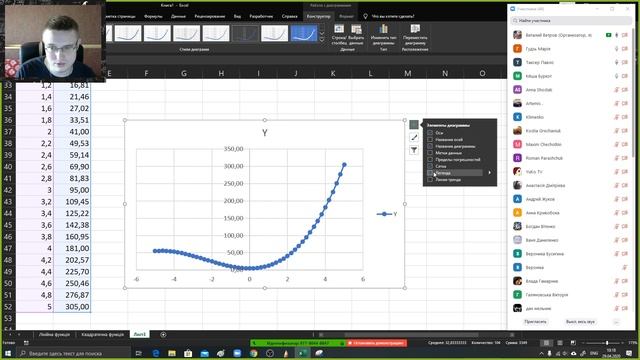640x360 pixels.
Task: Click Строка/столбец switch data icon
Action: pos(339,29)
